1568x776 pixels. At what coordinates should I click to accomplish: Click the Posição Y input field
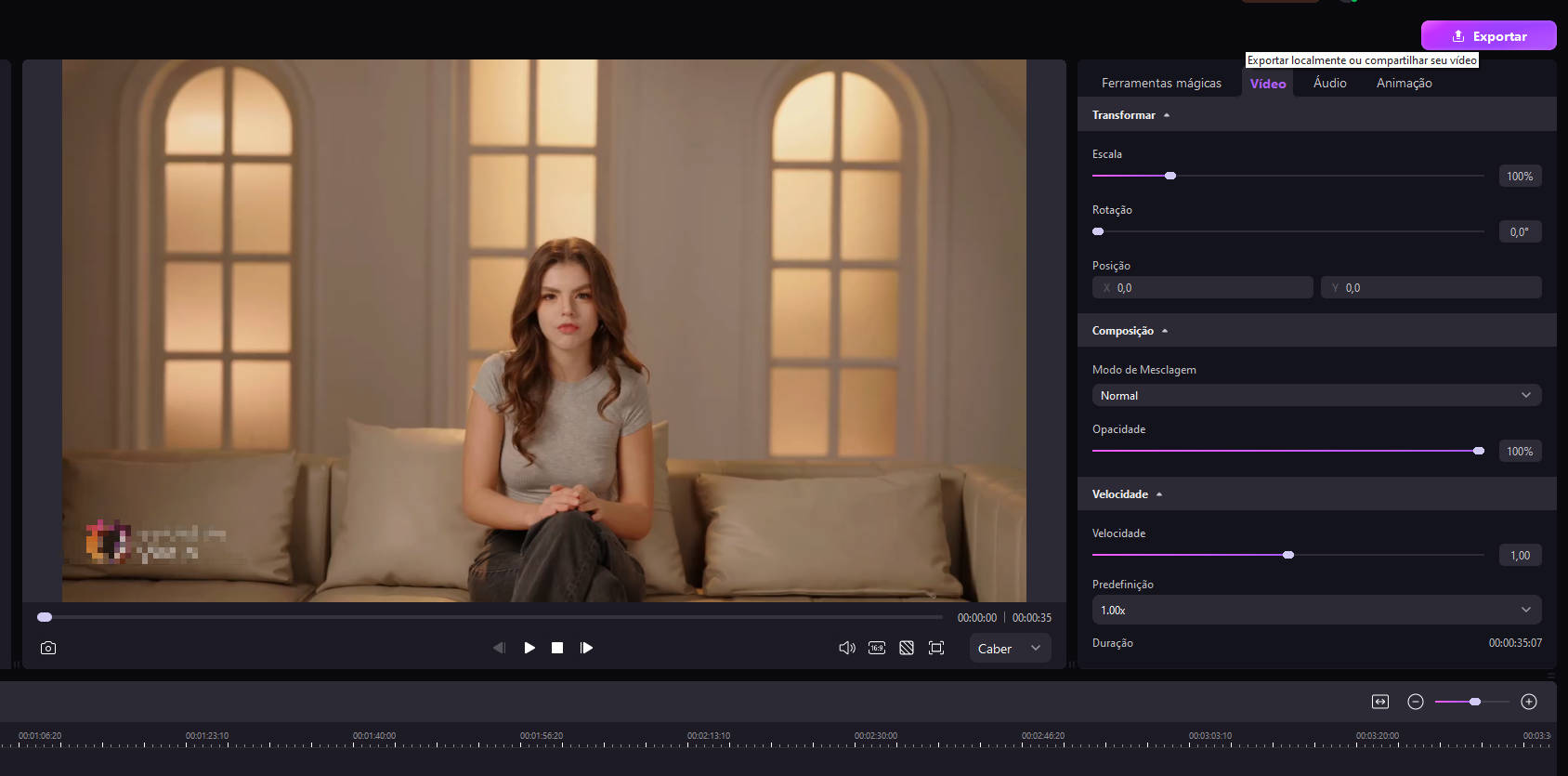(1431, 287)
